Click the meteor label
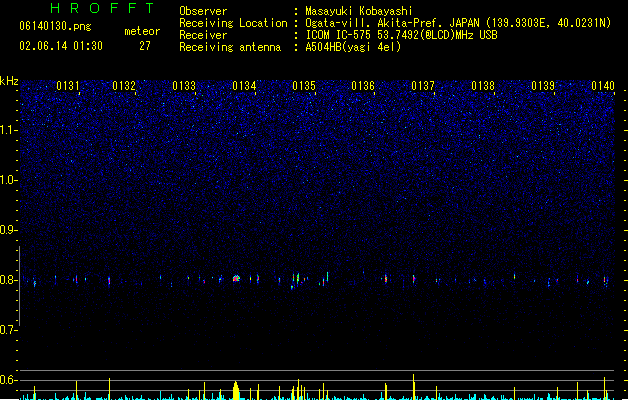The image size is (629, 400). point(142,31)
